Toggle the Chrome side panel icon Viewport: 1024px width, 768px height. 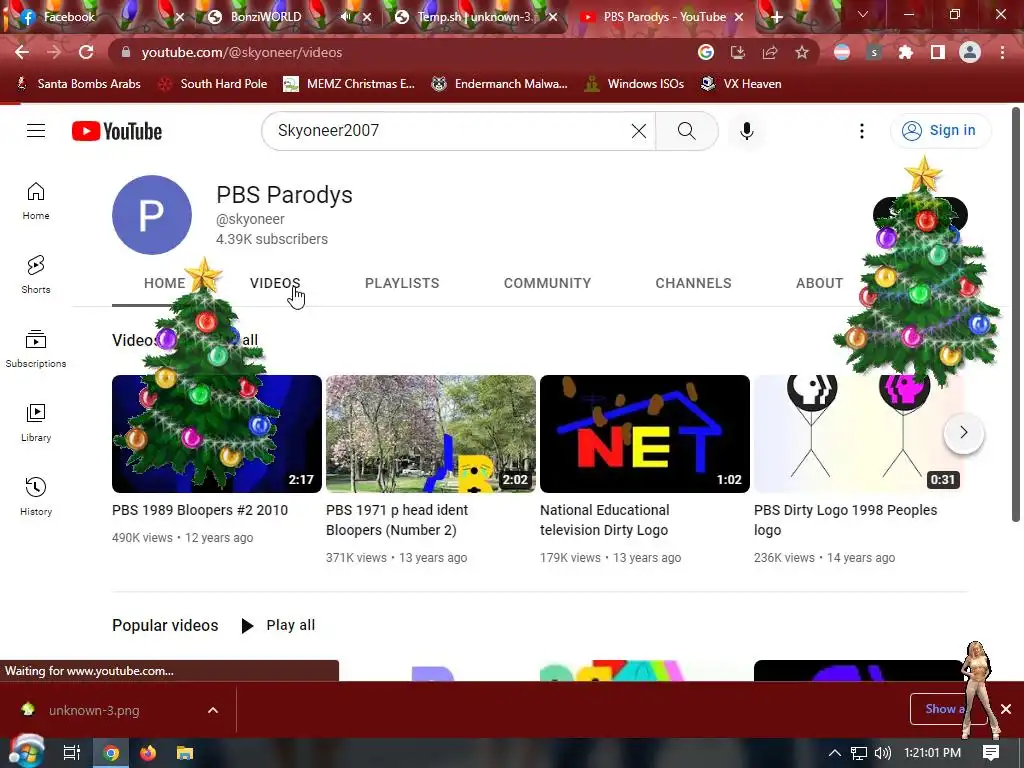click(937, 52)
